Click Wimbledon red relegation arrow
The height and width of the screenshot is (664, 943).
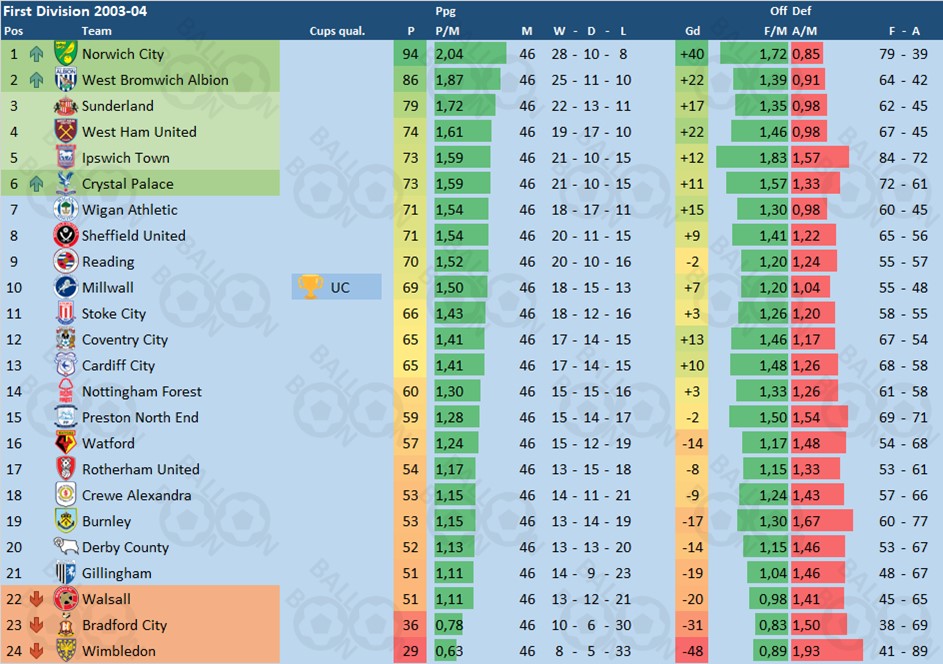pyautogui.click(x=36, y=651)
